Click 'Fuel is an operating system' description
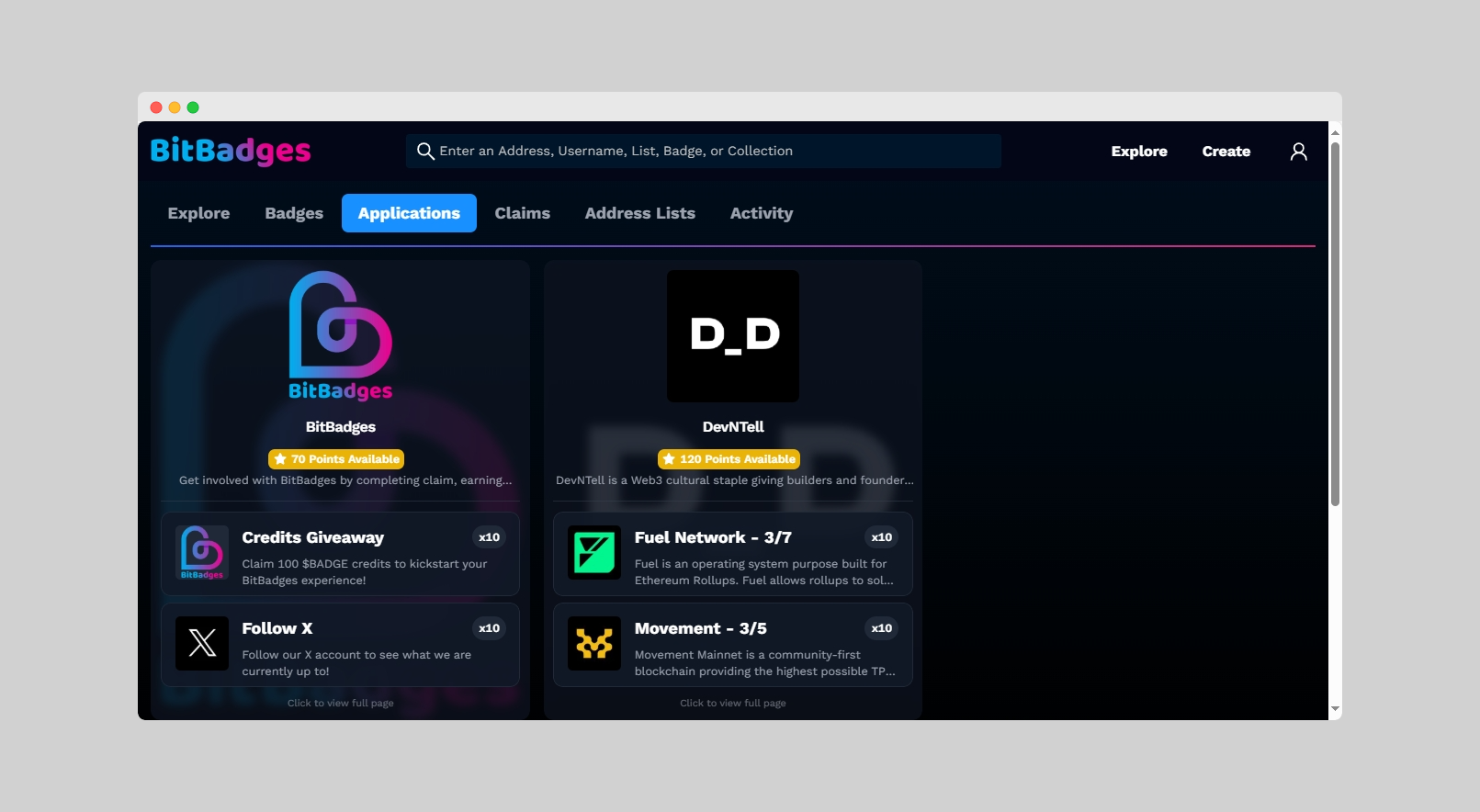 coord(764,572)
